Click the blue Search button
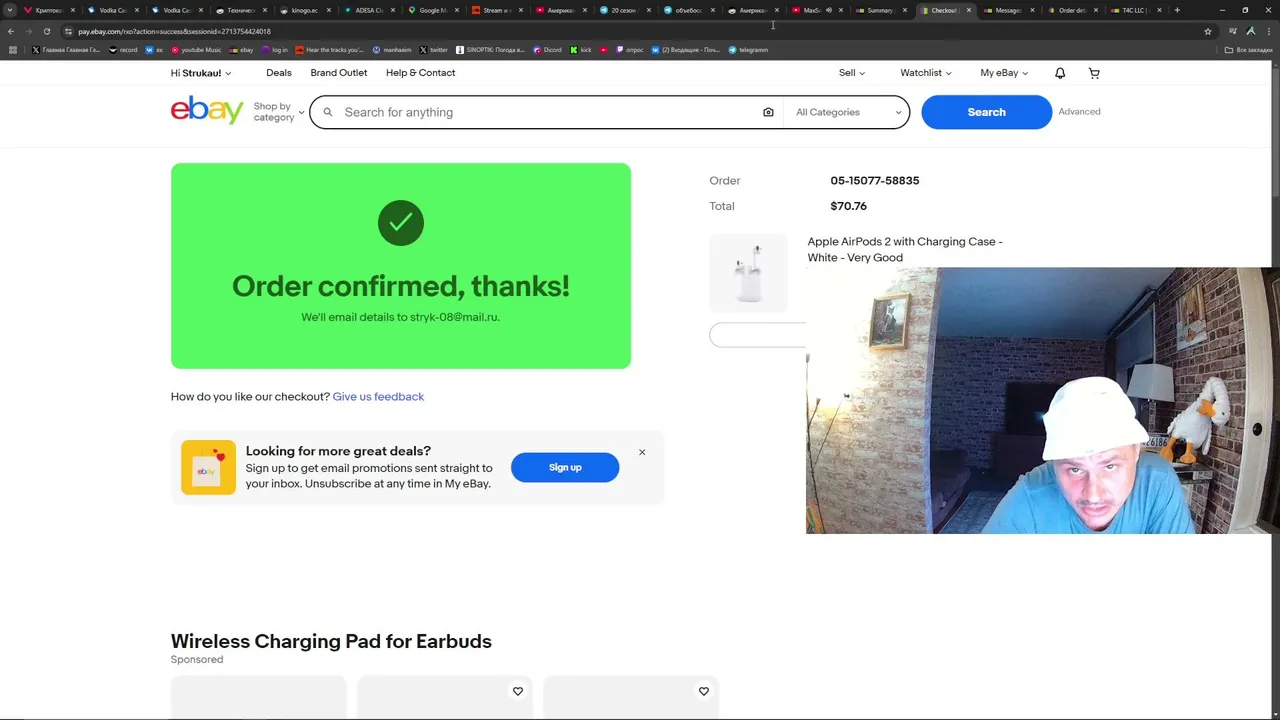The image size is (1280, 720). tap(986, 112)
